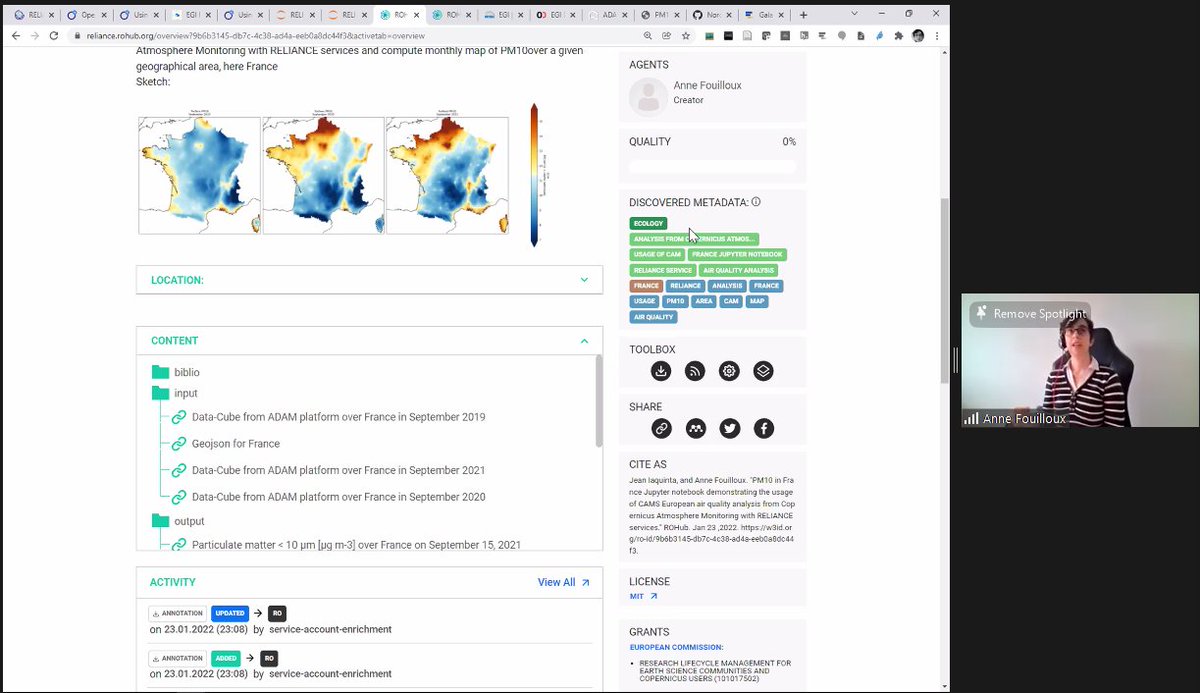Bookmark this page with star icon
Screen dimensions: 1200x693
pyautogui.click(x=684, y=35)
